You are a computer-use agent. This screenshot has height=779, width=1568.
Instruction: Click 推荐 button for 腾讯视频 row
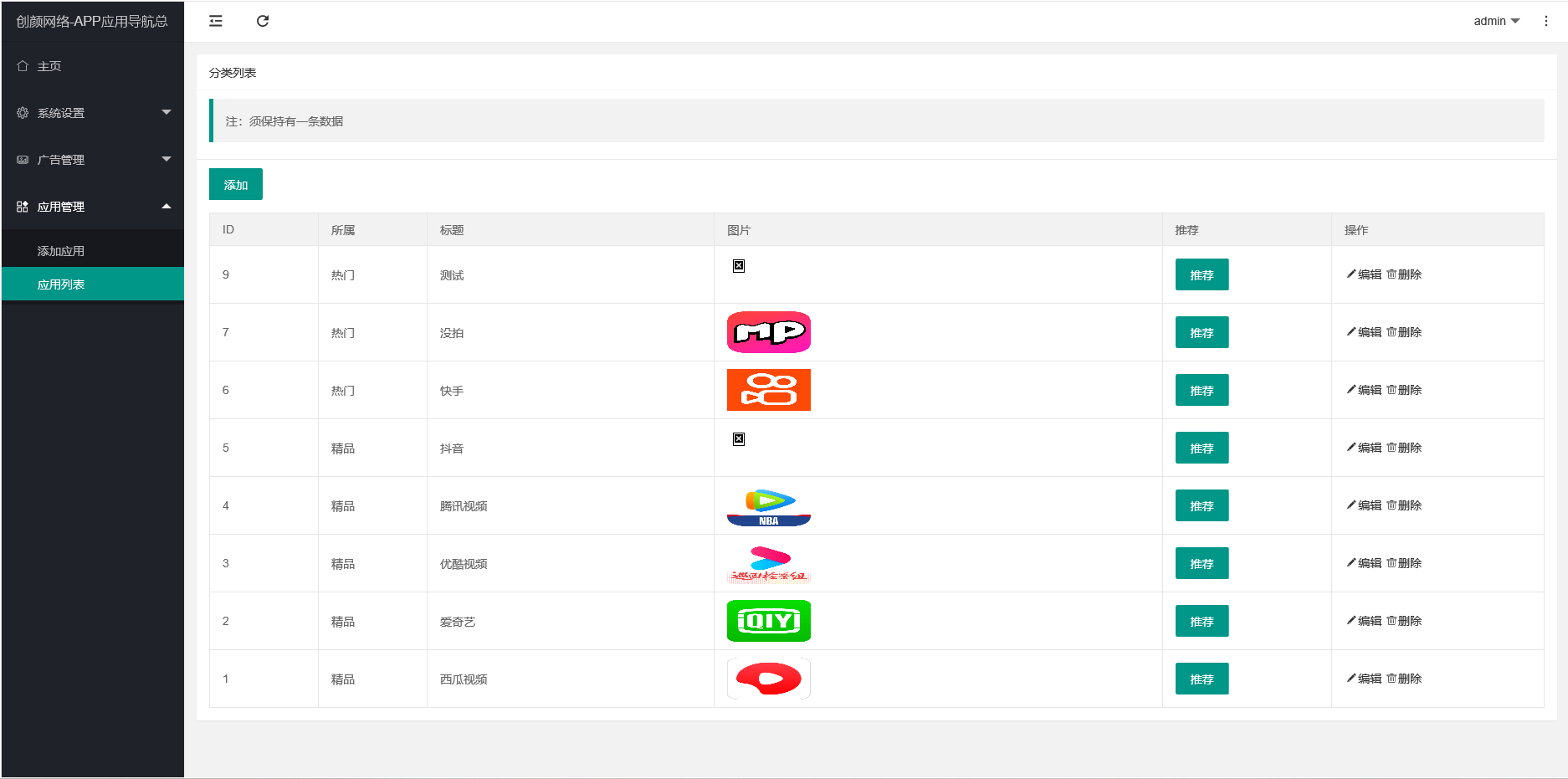click(1202, 505)
